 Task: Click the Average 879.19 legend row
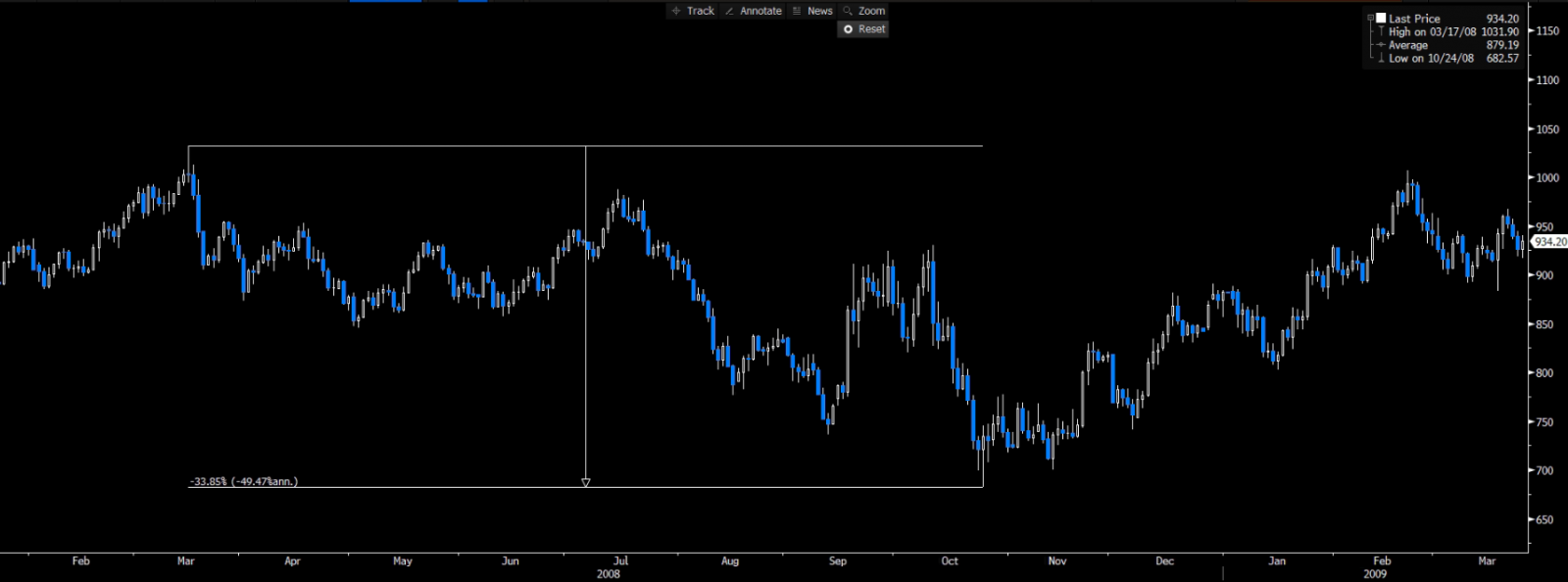pos(1448,45)
